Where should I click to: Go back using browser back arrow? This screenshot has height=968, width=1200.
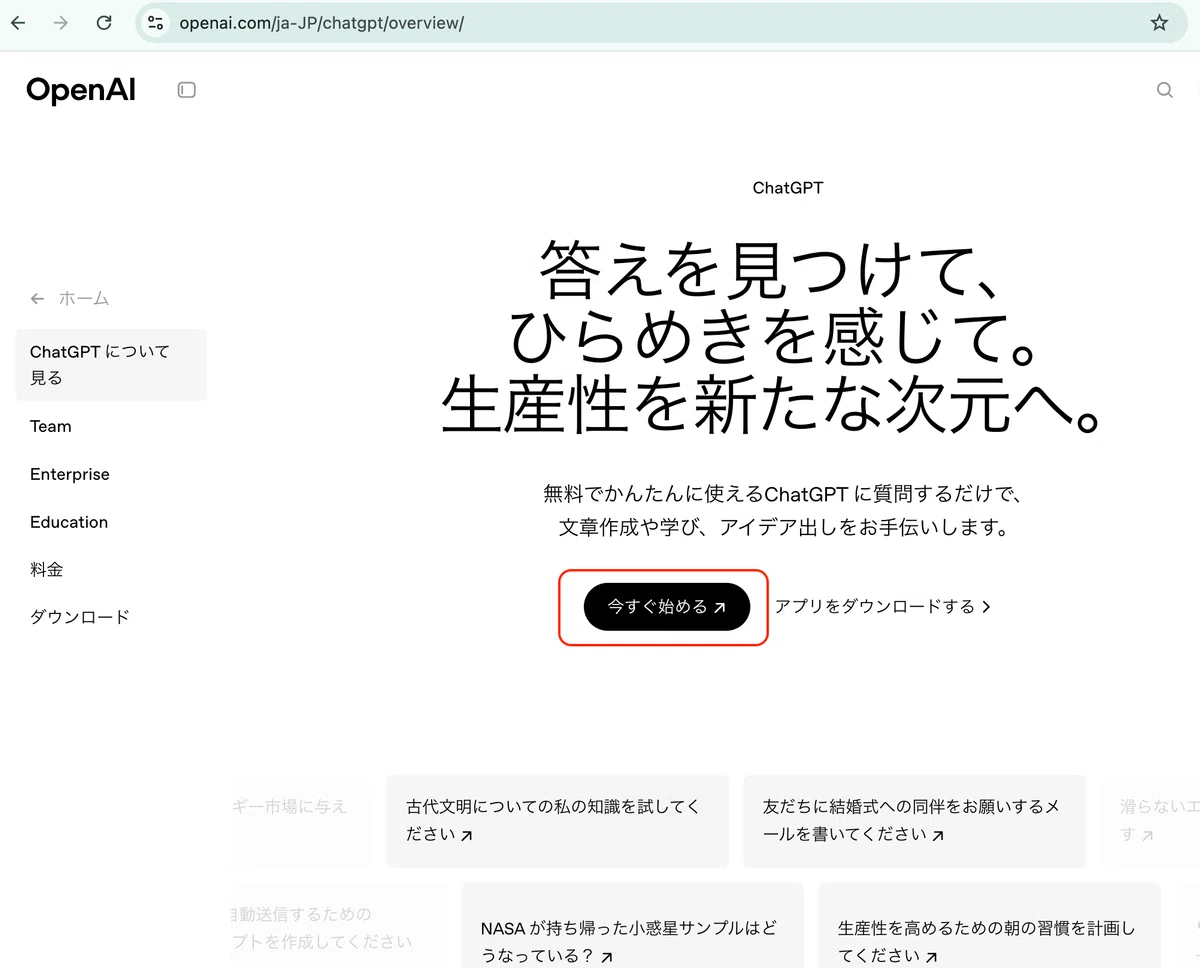18,23
